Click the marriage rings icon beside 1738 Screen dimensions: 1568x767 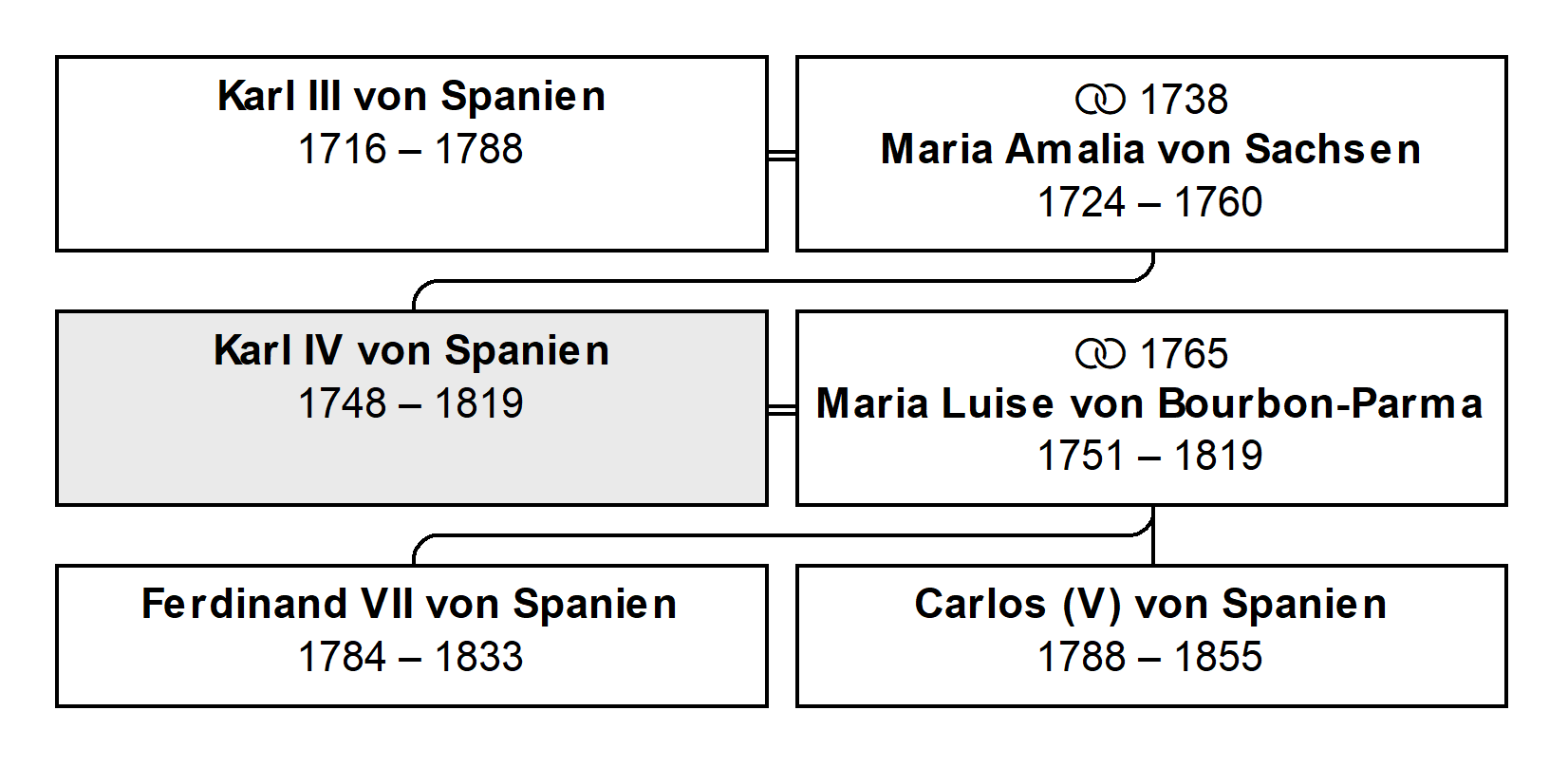point(1099,100)
